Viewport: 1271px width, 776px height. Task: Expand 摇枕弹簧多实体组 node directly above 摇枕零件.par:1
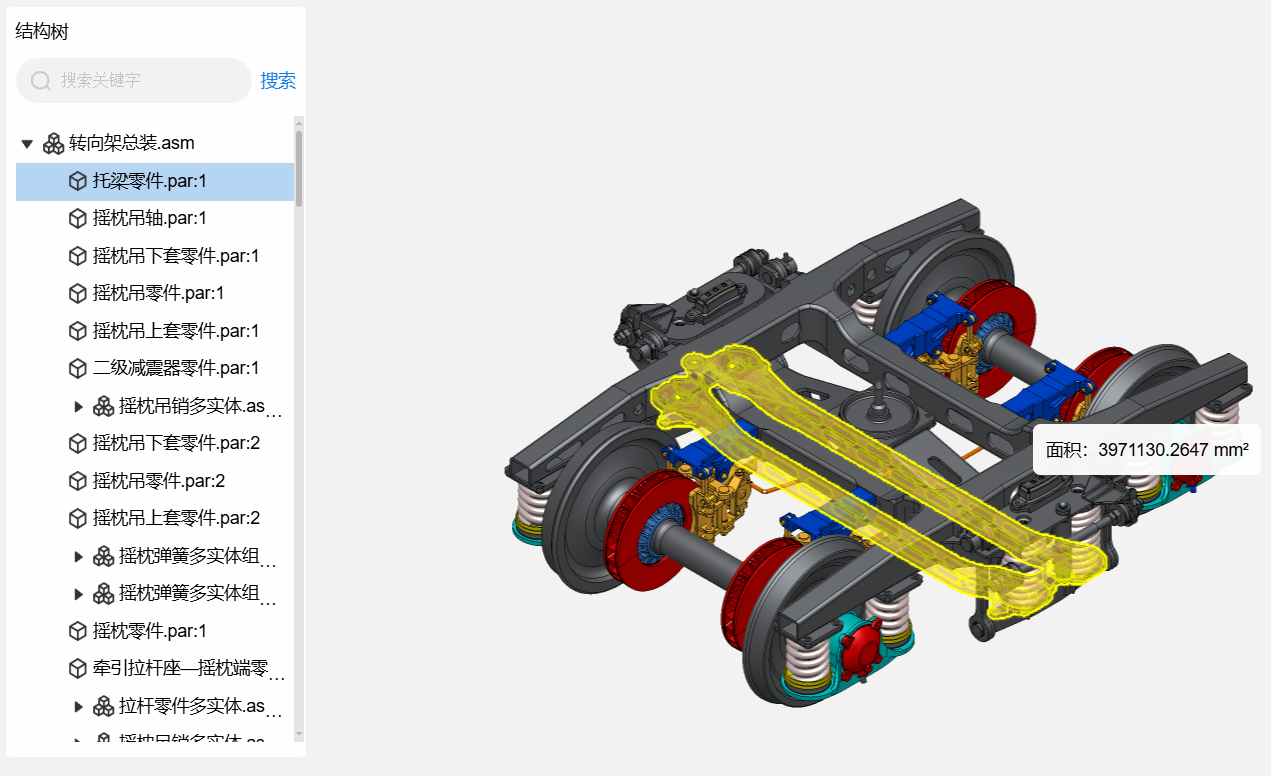point(79,594)
